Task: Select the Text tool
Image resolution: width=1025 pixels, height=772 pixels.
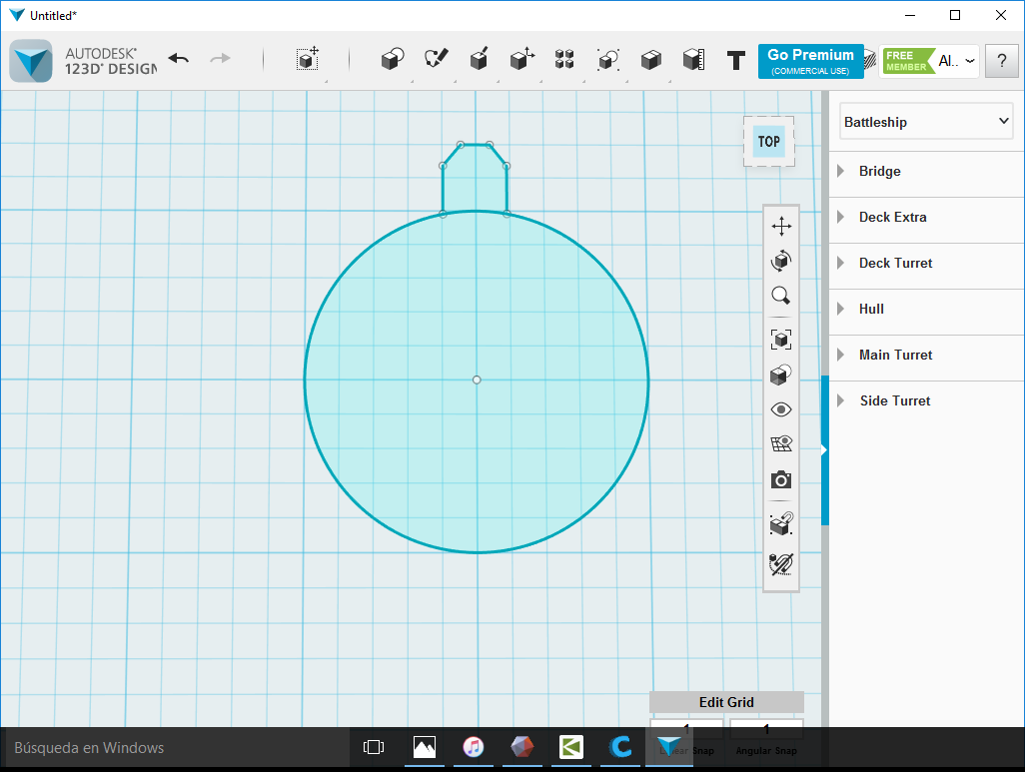Action: click(x=736, y=61)
